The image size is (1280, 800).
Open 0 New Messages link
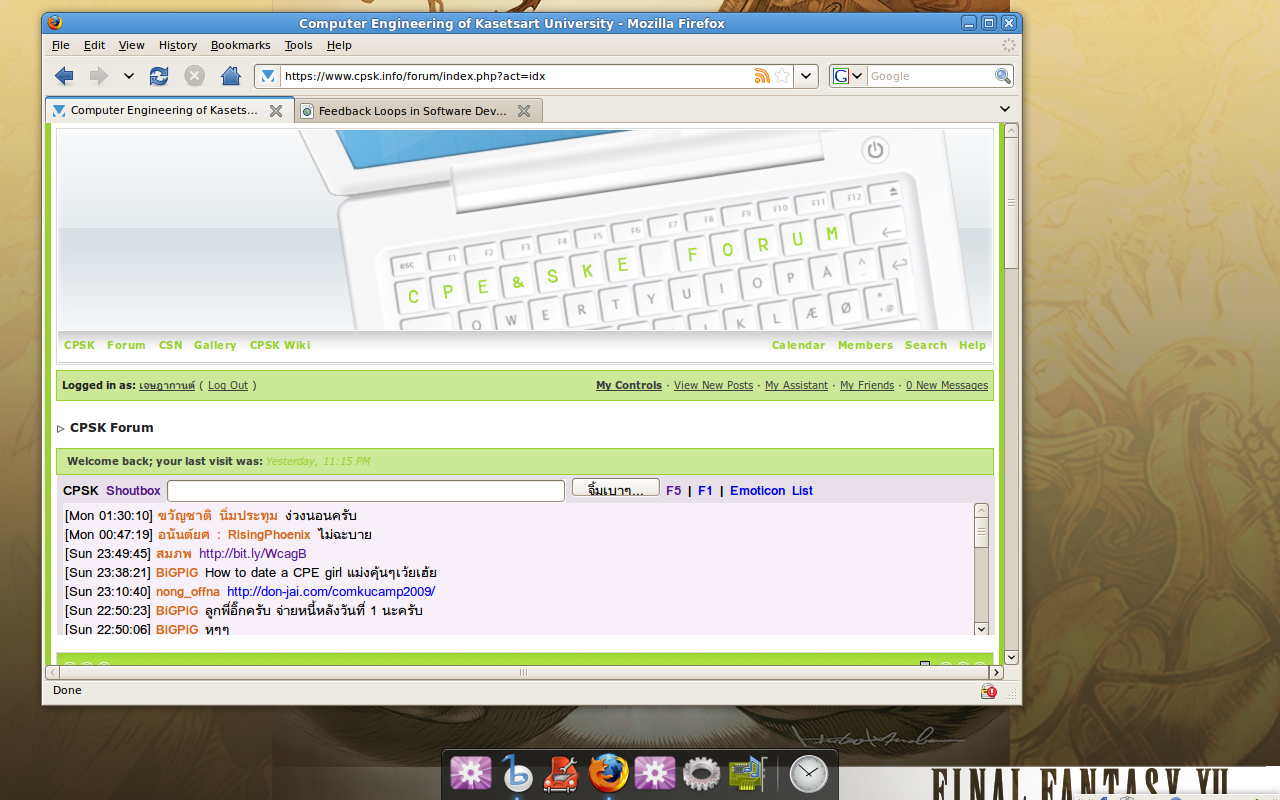pos(947,385)
